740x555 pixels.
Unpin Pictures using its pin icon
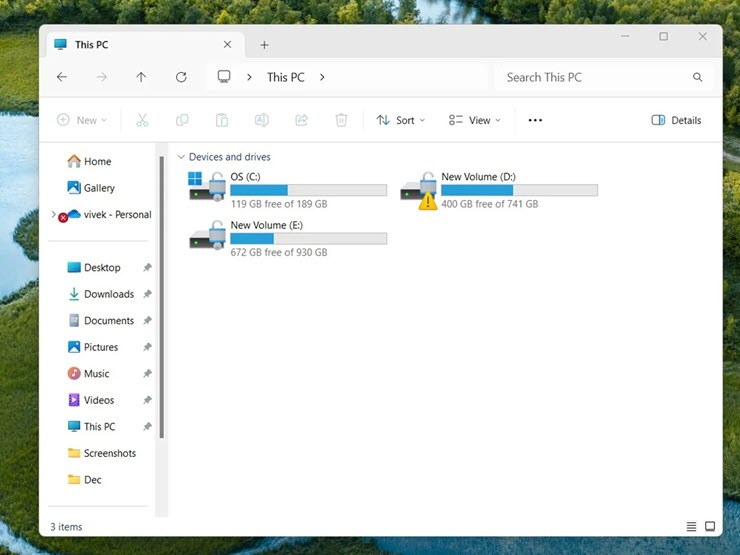click(147, 347)
